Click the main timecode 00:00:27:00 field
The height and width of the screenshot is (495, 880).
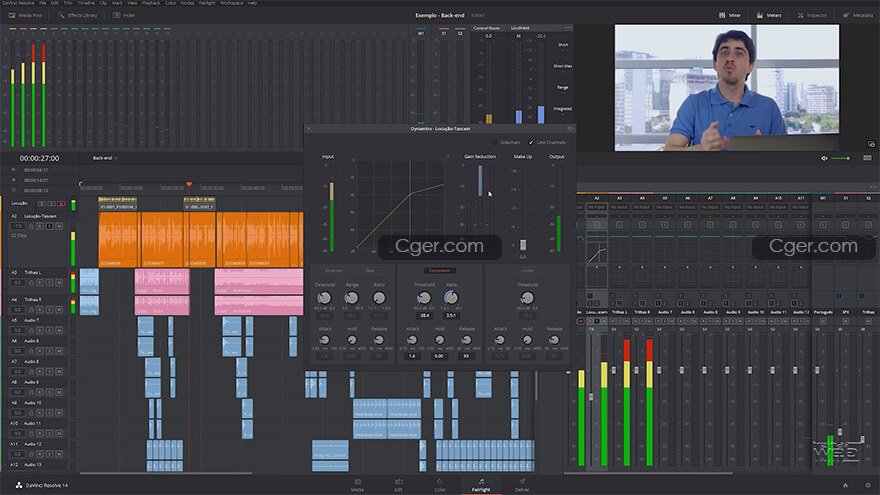[x=39, y=158]
